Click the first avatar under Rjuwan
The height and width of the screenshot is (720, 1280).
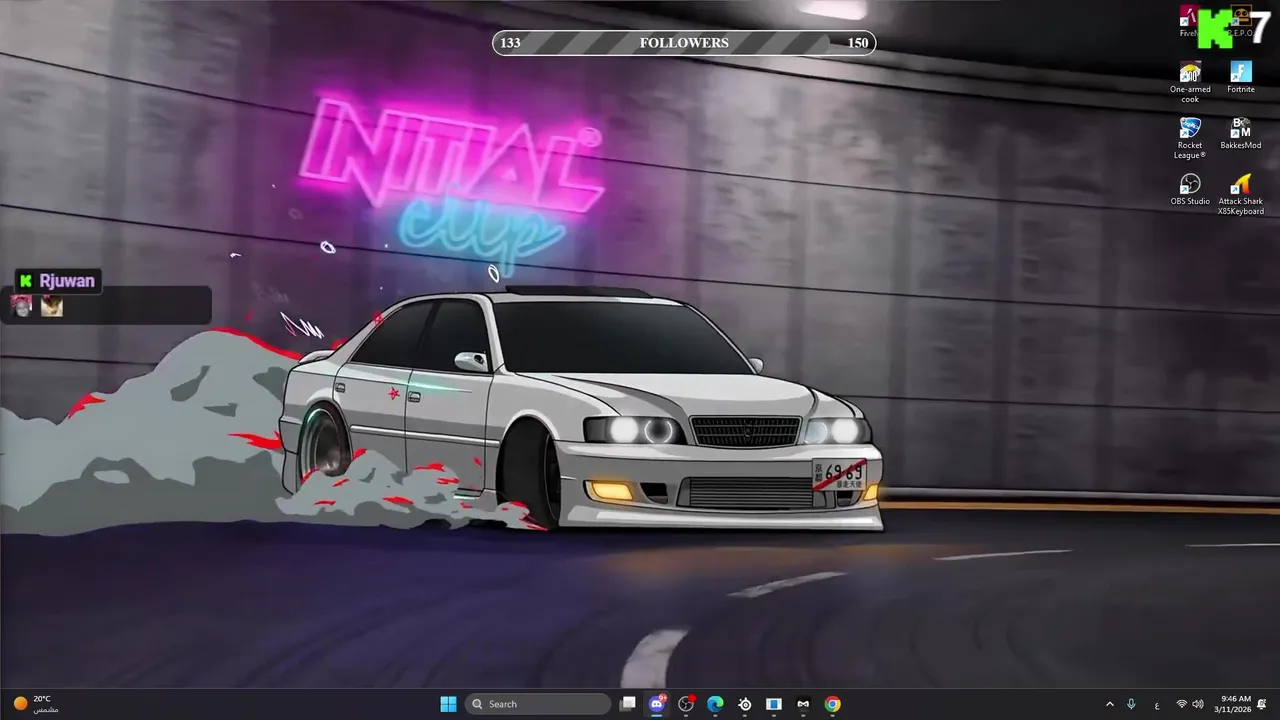point(21,306)
